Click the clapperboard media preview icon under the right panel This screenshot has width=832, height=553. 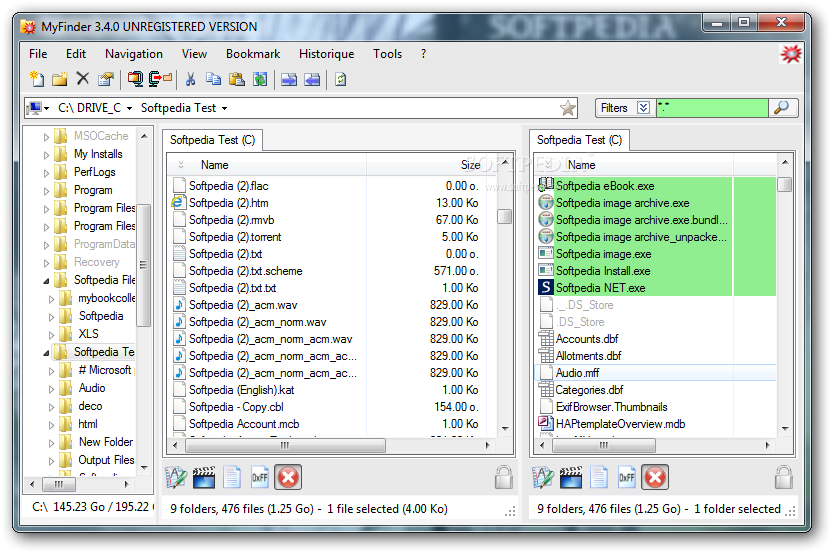571,478
